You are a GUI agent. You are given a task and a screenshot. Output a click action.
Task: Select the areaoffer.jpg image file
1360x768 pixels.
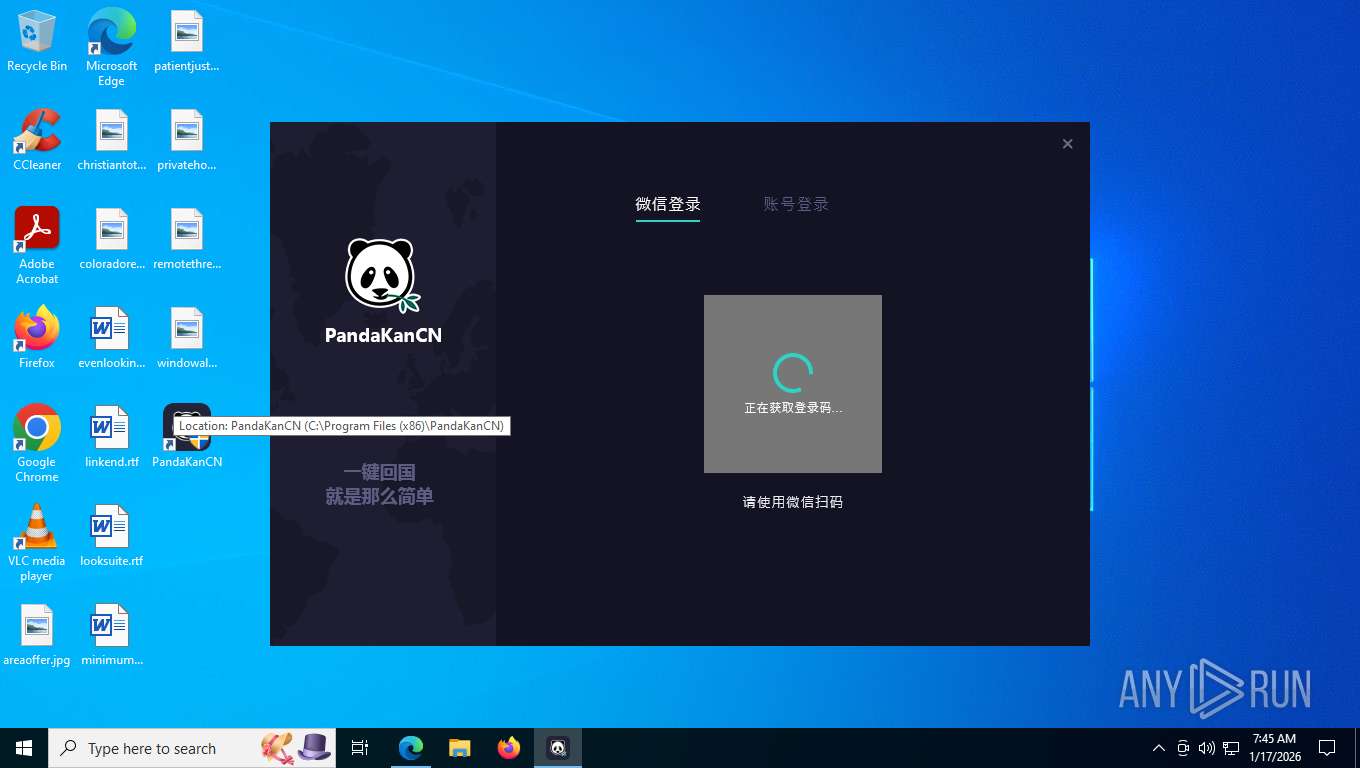(37, 635)
